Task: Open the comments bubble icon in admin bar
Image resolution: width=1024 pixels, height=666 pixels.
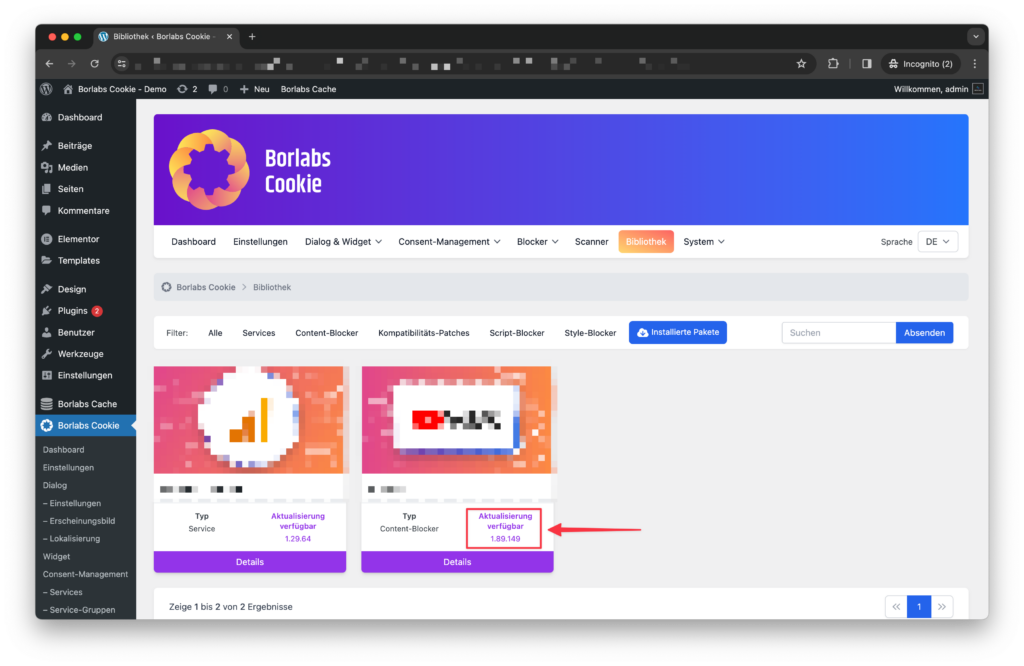Action: point(218,89)
